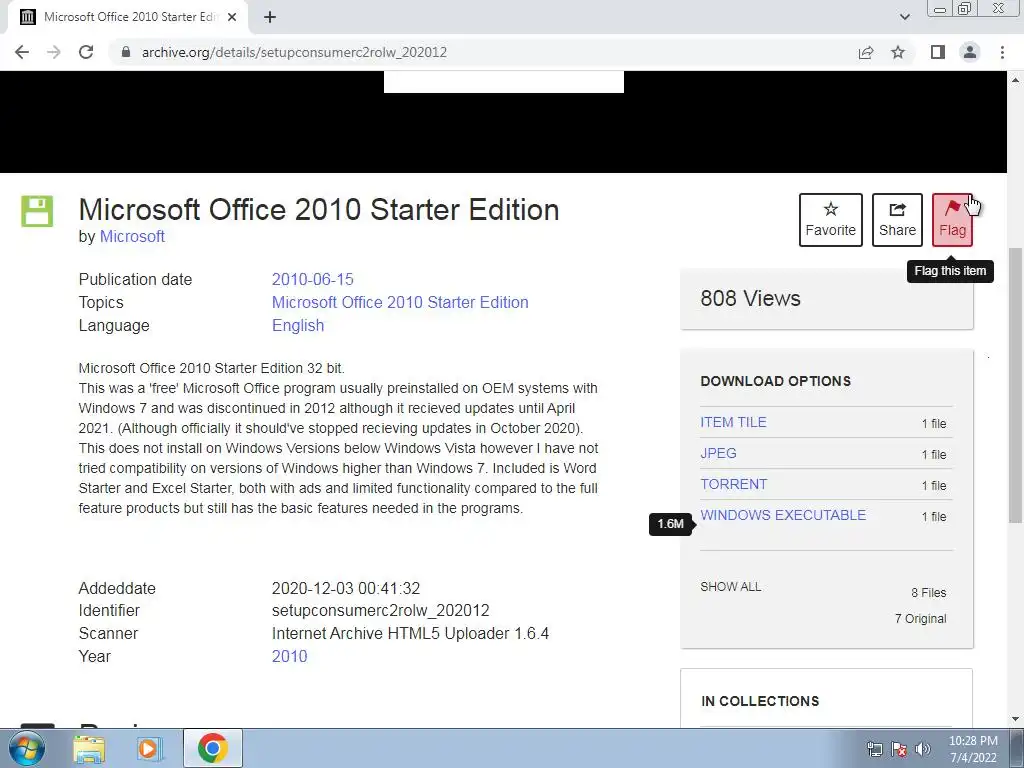1024x768 pixels.
Task: Open the 2010 year link
Action: (x=289, y=656)
